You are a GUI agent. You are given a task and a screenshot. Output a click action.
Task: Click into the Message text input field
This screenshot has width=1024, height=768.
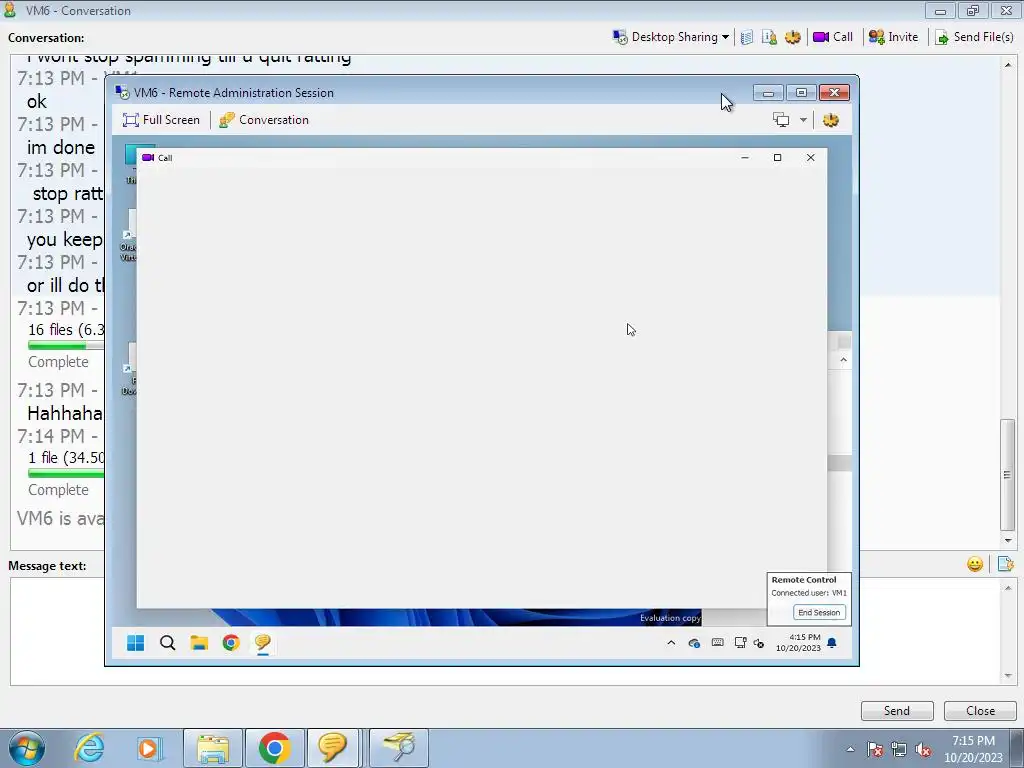click(x=505, y=632)
